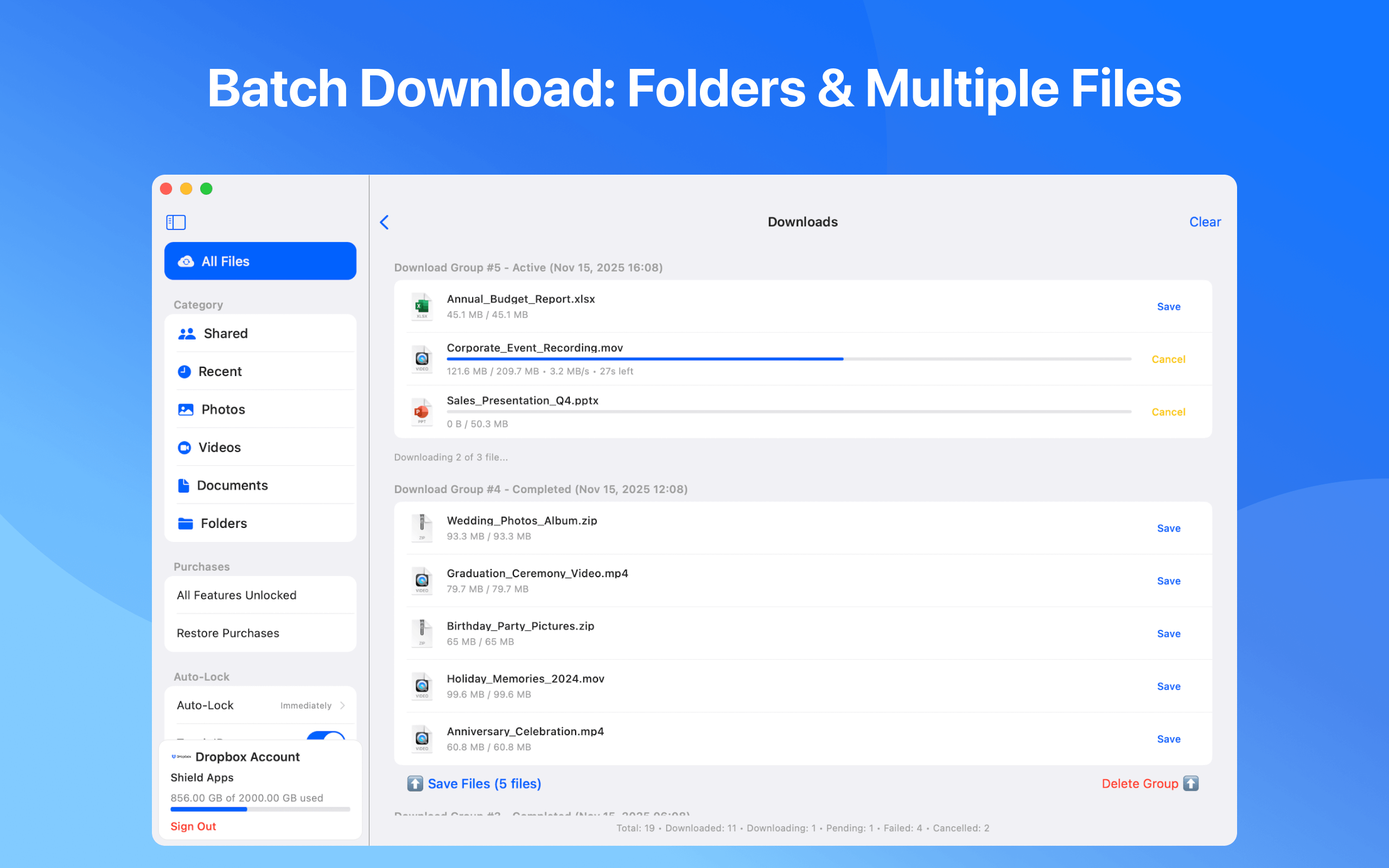Screen dimensions: 1389x868
Task: Click the Annual_Budget_Report.xlsx file icon
Action: coord(422,307)
